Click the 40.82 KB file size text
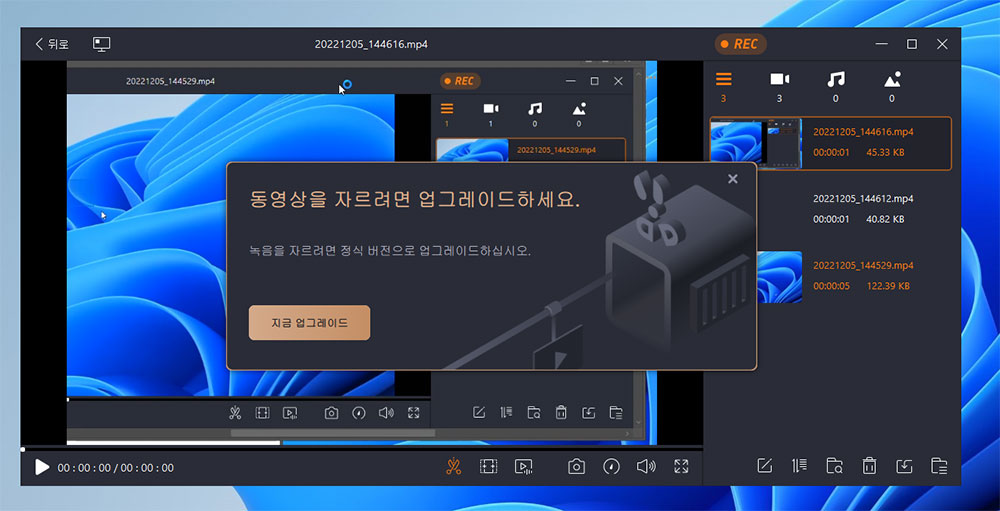 click(885, 219)
